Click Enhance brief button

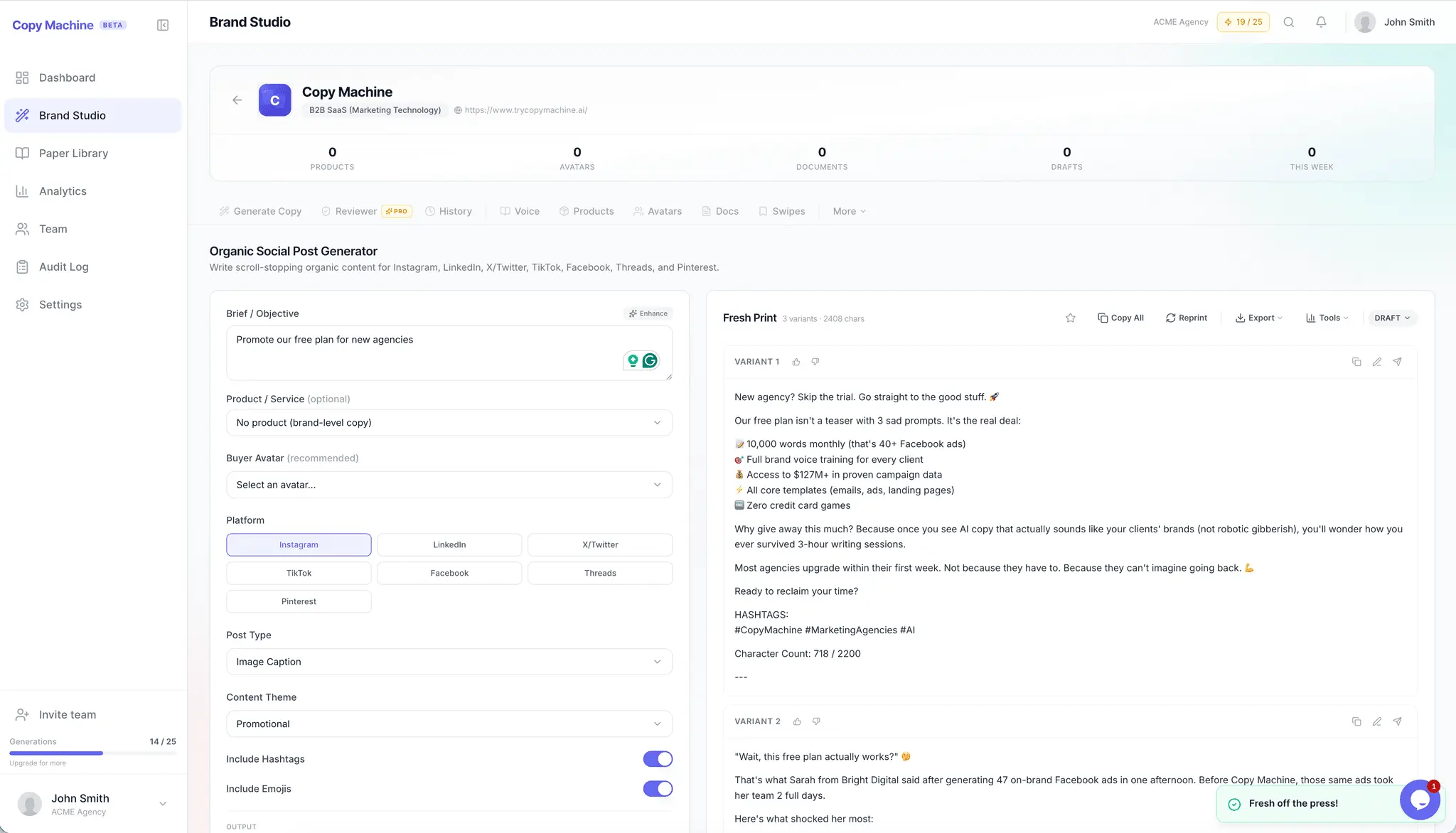click(x=648, y=313)
